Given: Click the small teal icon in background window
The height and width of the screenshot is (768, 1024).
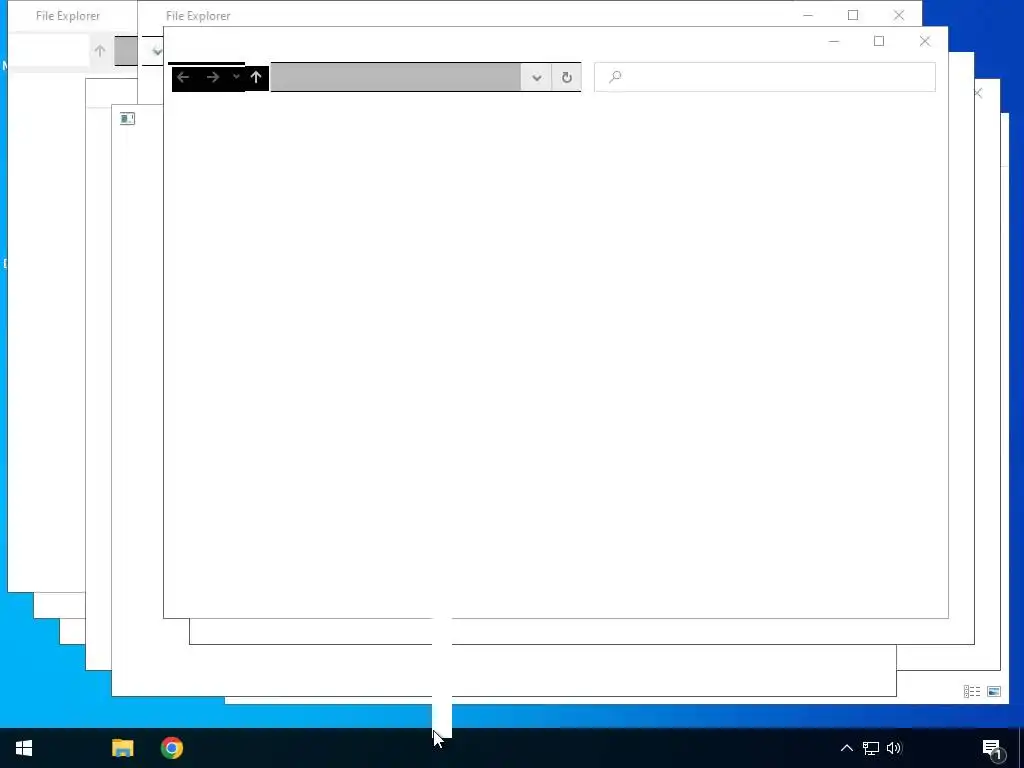Looking at the screenshot, I should [127, 118].
